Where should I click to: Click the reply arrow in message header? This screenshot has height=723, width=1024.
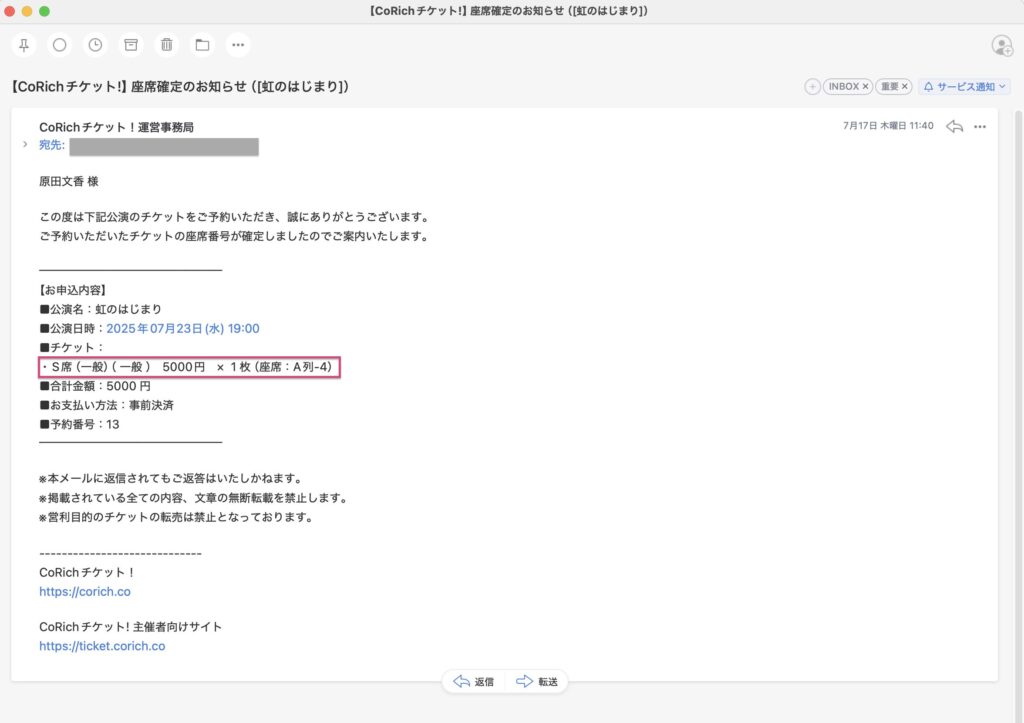point(954,127)
